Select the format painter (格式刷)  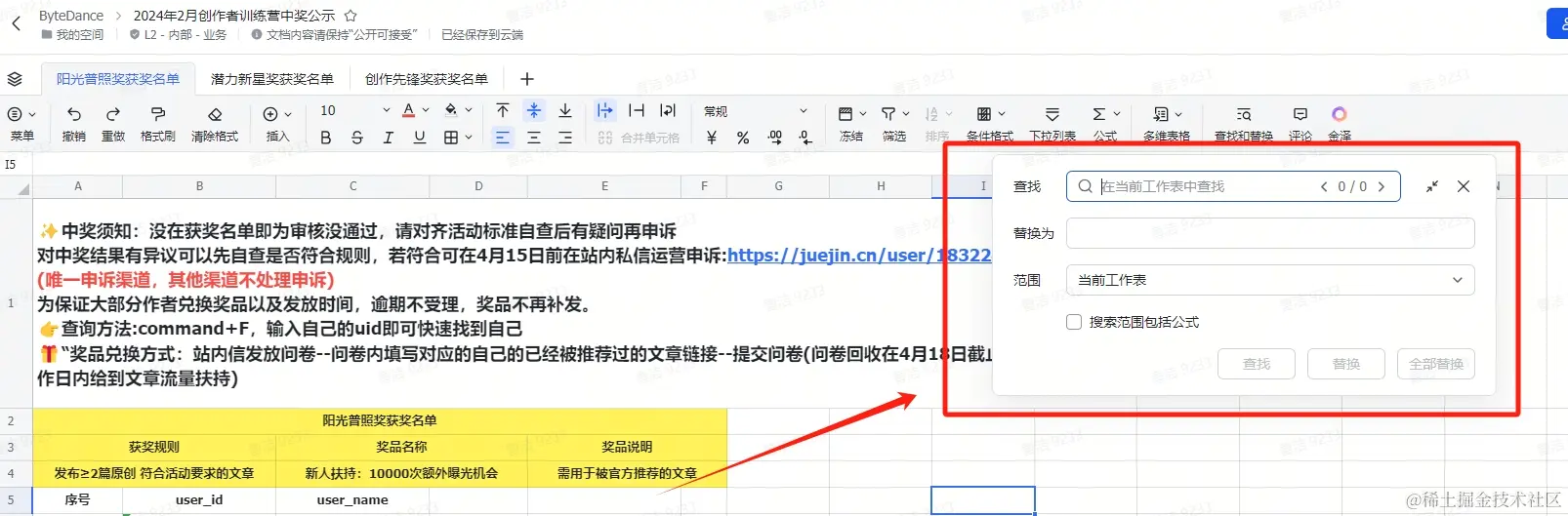158,122
